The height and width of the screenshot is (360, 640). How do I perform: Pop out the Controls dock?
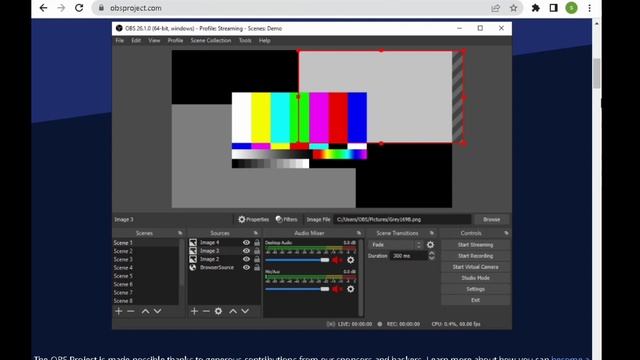(x=506, y=233)
